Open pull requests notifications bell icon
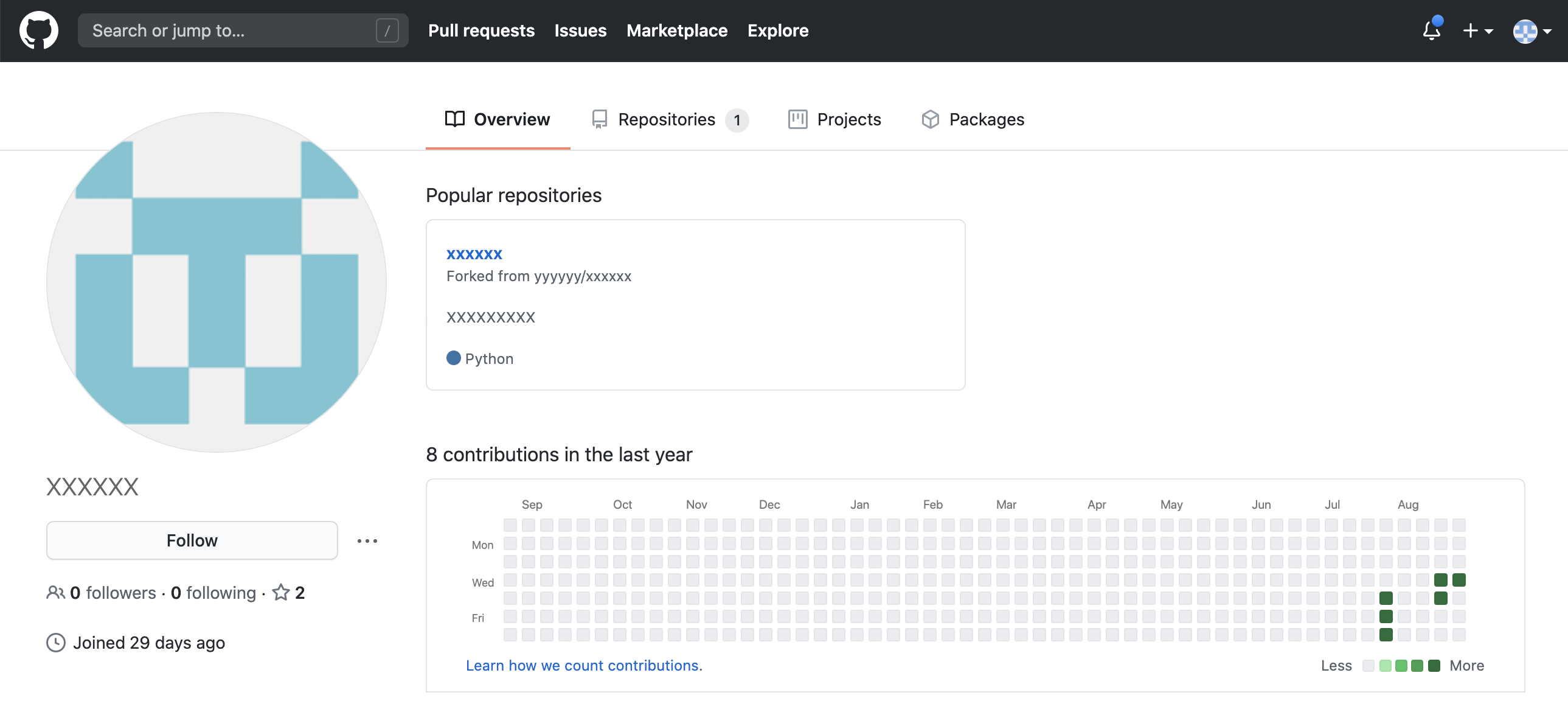Viewport: 1568px width, 712px height. coord(1430,30)
